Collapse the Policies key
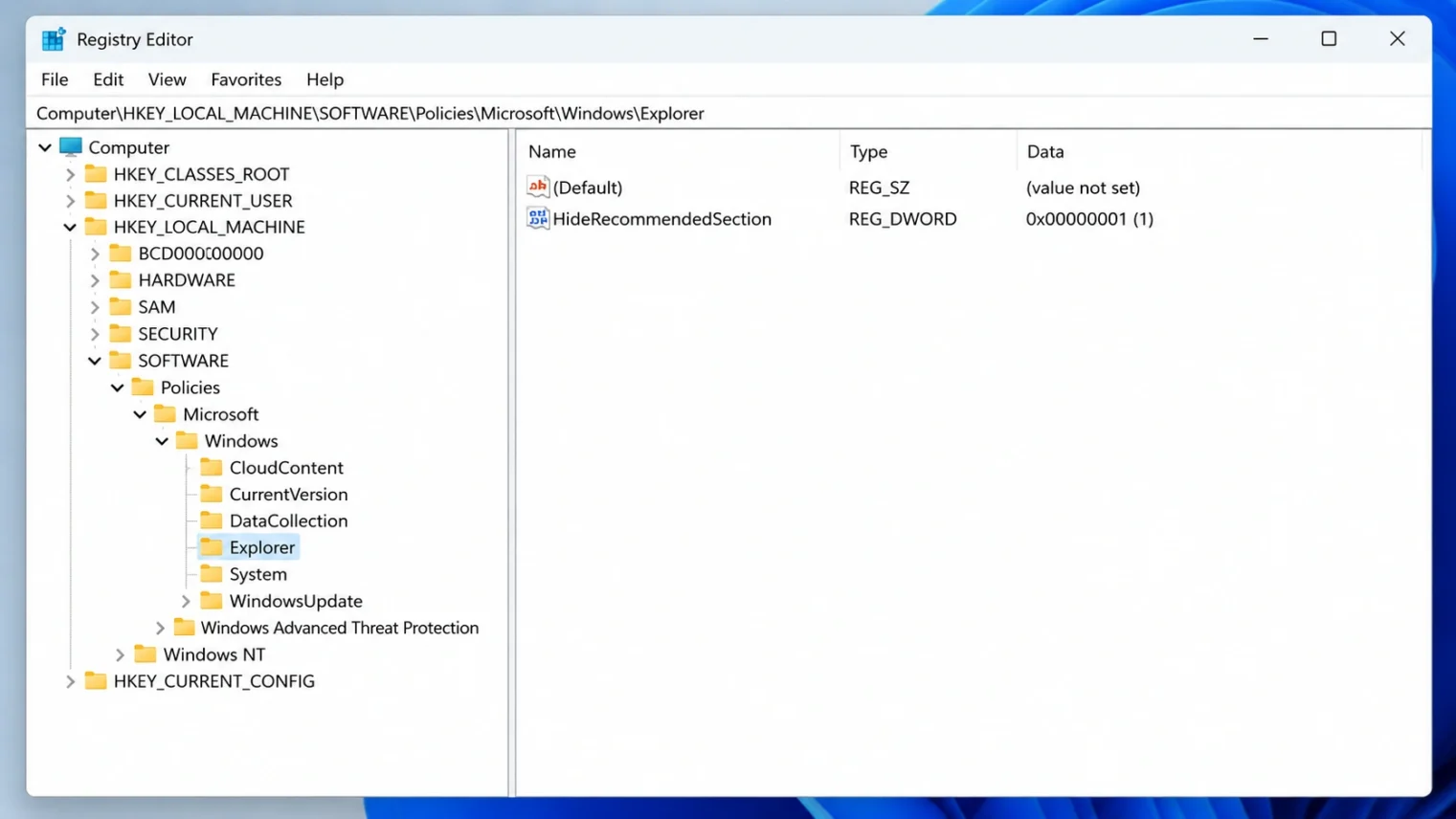Viewport: 1456px width, 819px height. (x=117, y=387)
